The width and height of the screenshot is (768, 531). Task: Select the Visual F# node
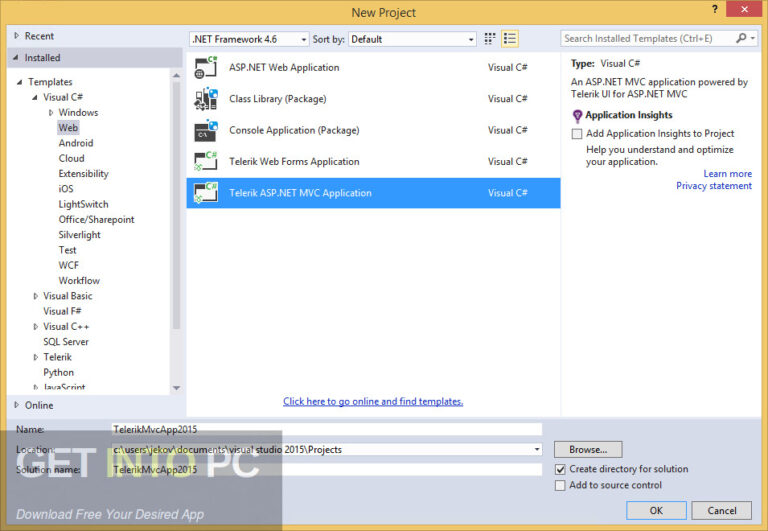[62, 312]
